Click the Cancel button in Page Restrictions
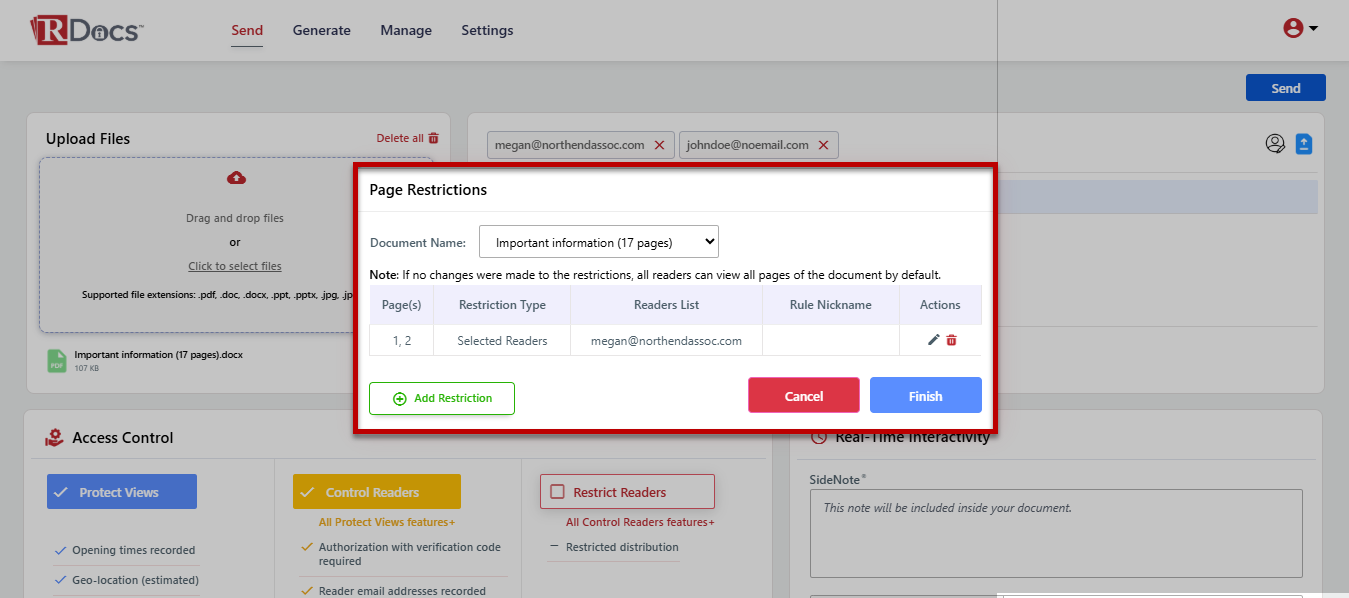This screenshot has height=598, width=1349. point(804,395)
